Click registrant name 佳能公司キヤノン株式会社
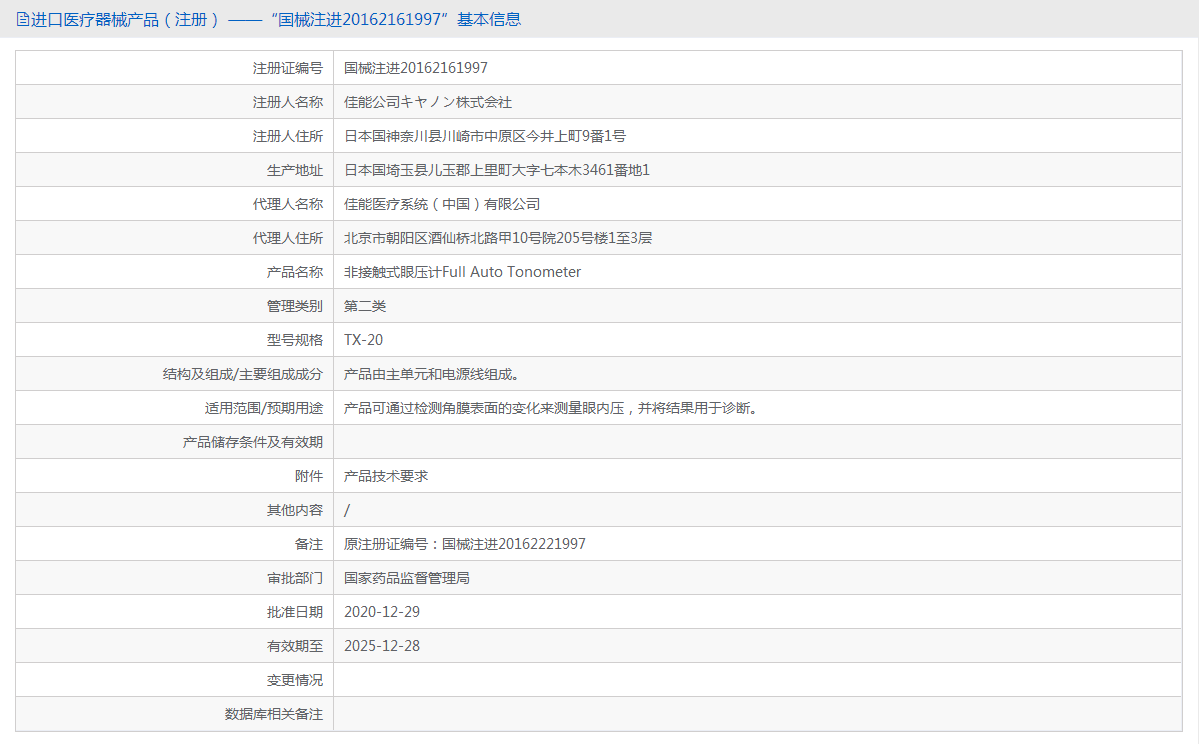The image size is (1199, 744). point(427,102)
